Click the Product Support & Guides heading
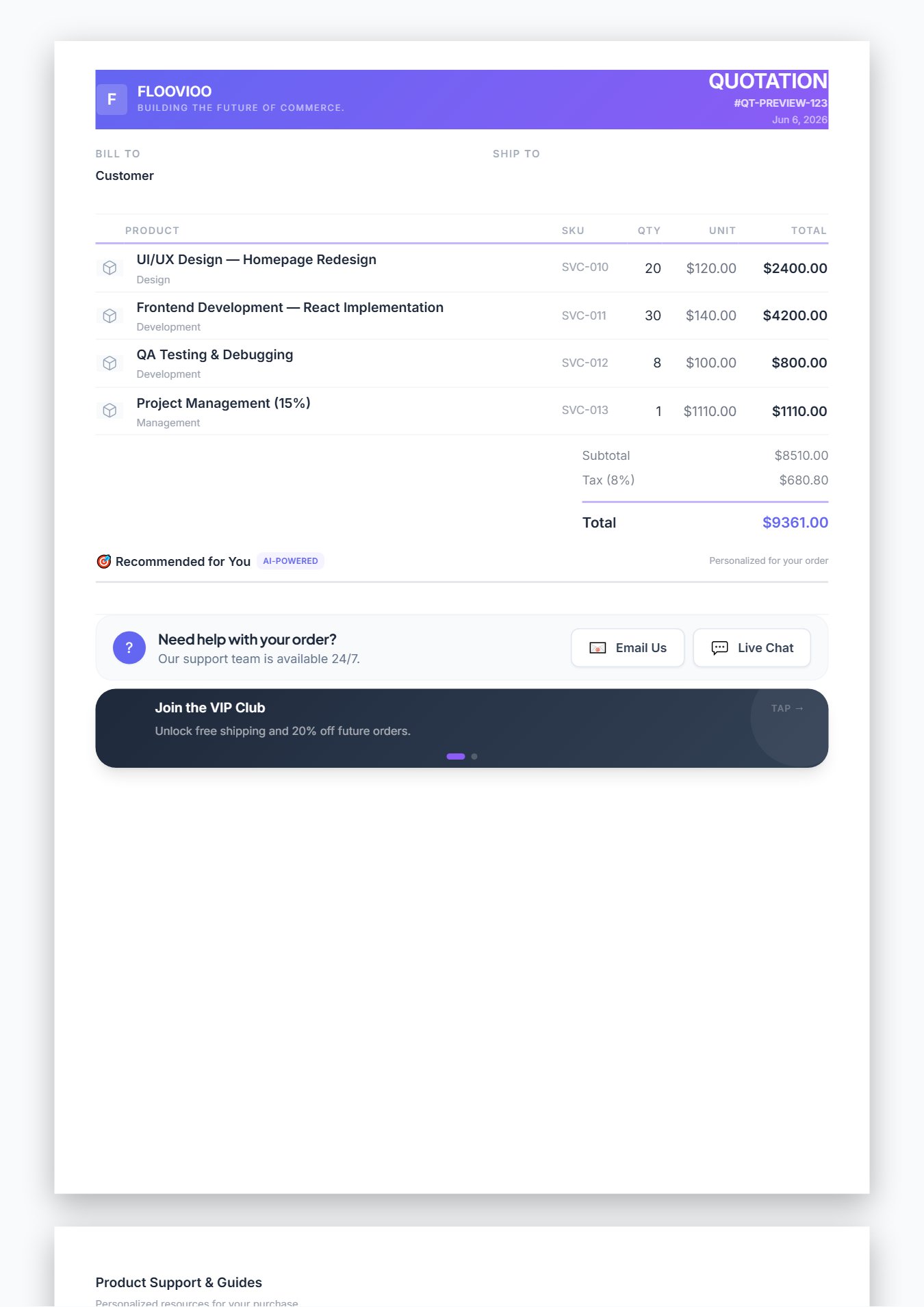The height and width of the screenshot is (1307, 924). [179, 1282]
